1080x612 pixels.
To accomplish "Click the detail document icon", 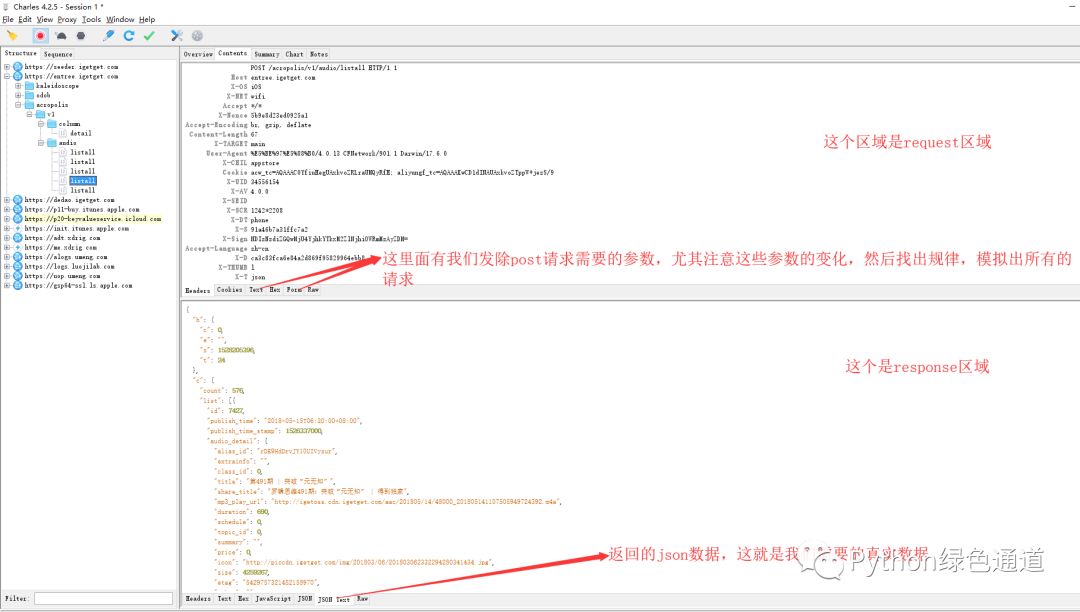I will tap(63, 134).
